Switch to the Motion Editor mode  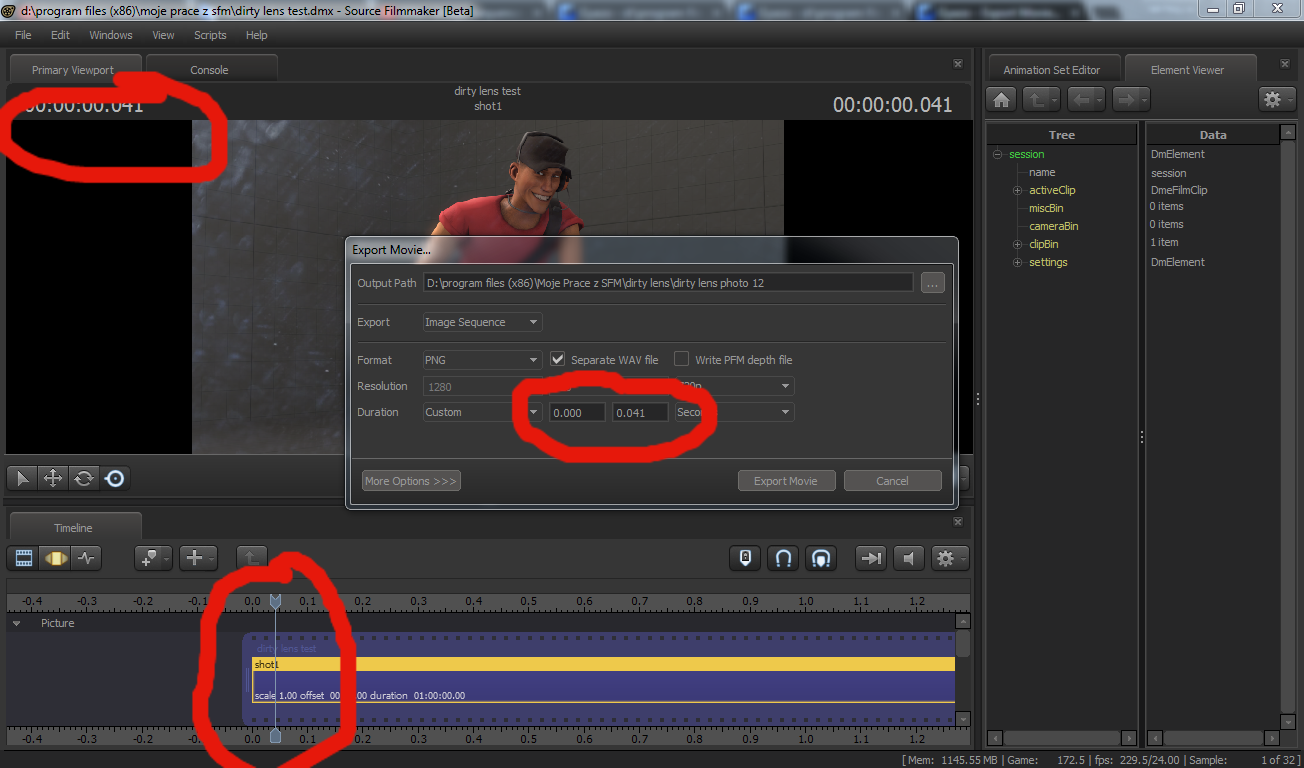[x=55, y=558]
